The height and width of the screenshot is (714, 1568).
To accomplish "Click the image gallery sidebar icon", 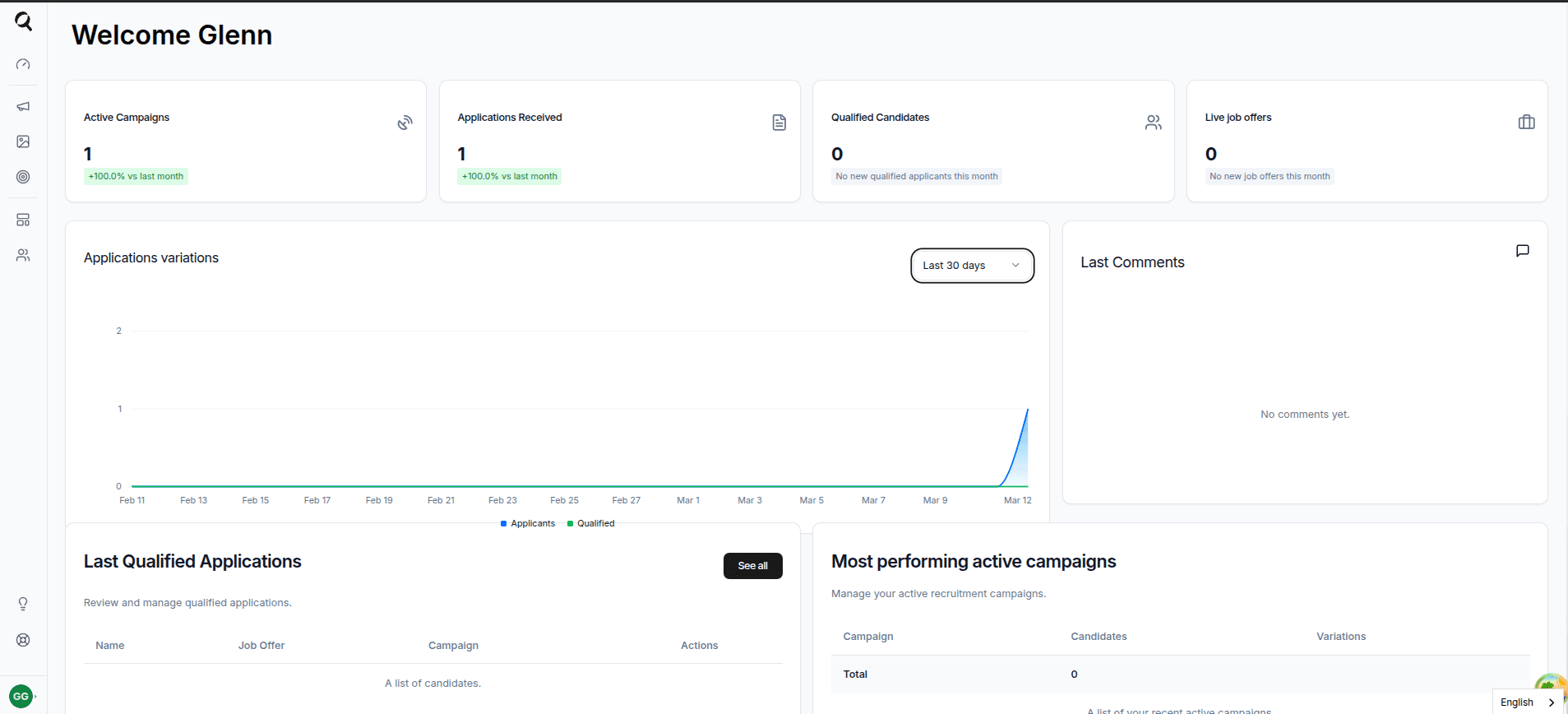I will [x=23, y=141].
